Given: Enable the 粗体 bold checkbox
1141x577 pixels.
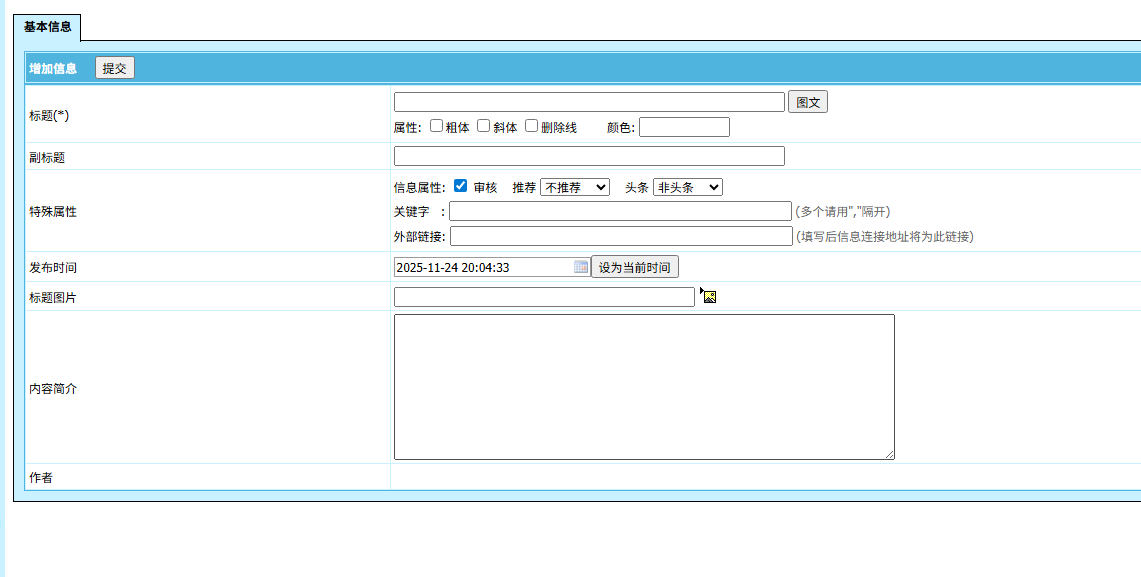Looking at the screenshot, I should click(437, 126).
